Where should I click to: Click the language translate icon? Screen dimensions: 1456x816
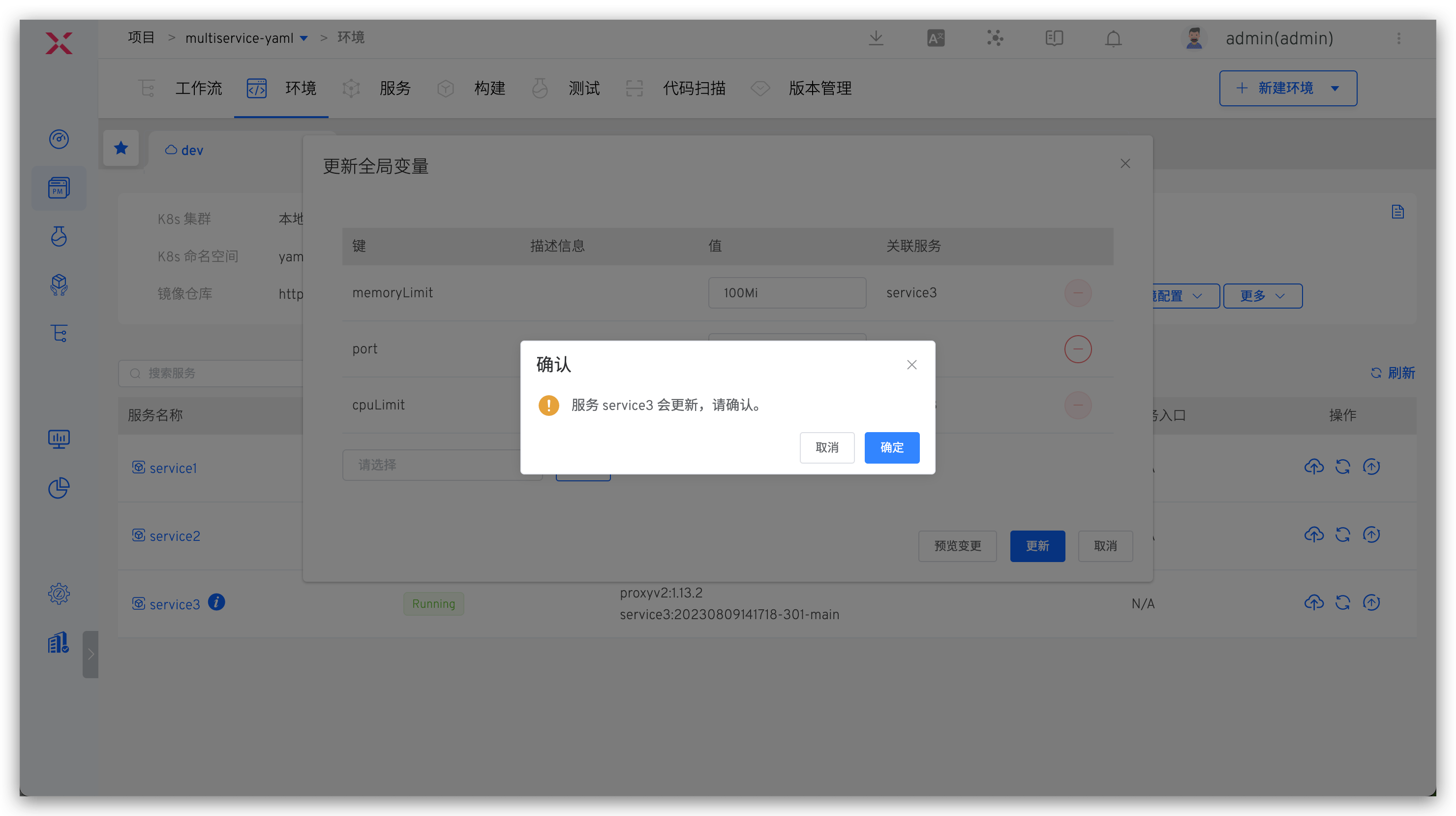(936, 38)
